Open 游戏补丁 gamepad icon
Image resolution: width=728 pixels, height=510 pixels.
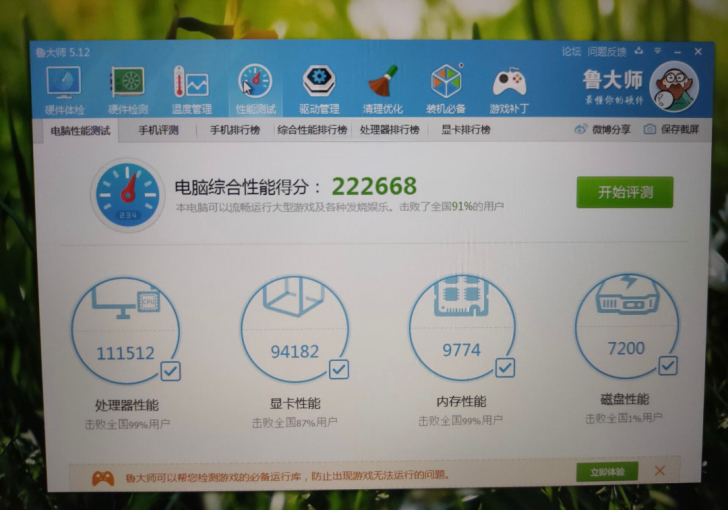[x=509, y=82]
